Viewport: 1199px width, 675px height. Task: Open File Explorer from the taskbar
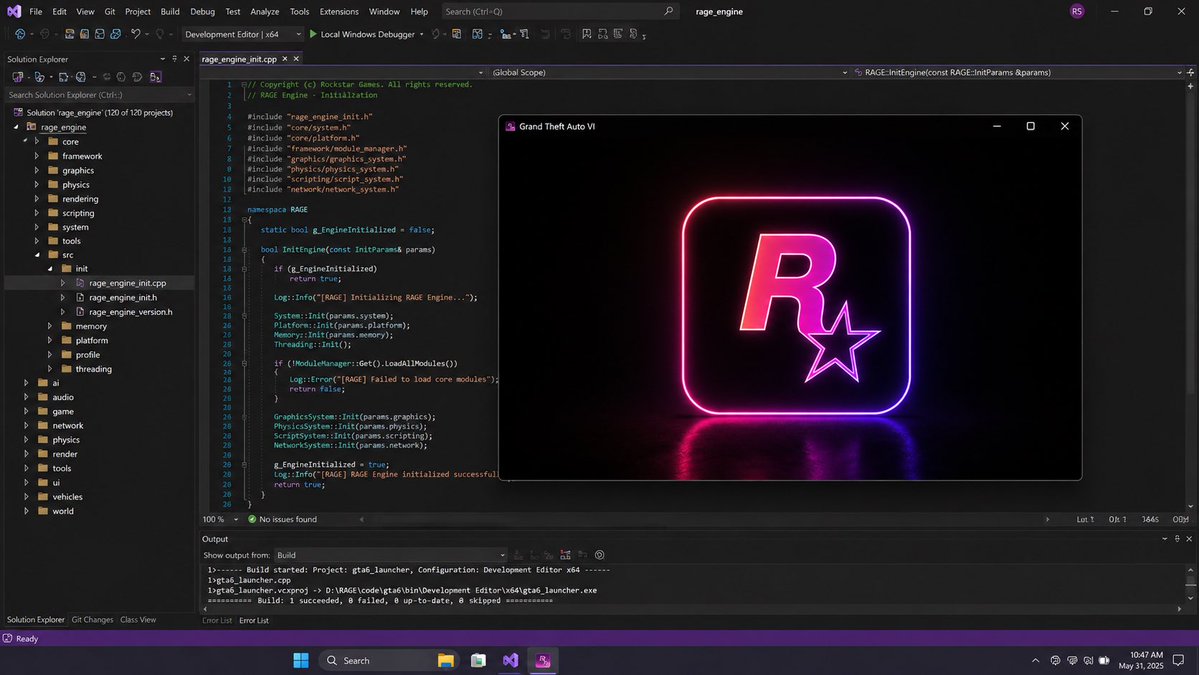pos(446,660)
